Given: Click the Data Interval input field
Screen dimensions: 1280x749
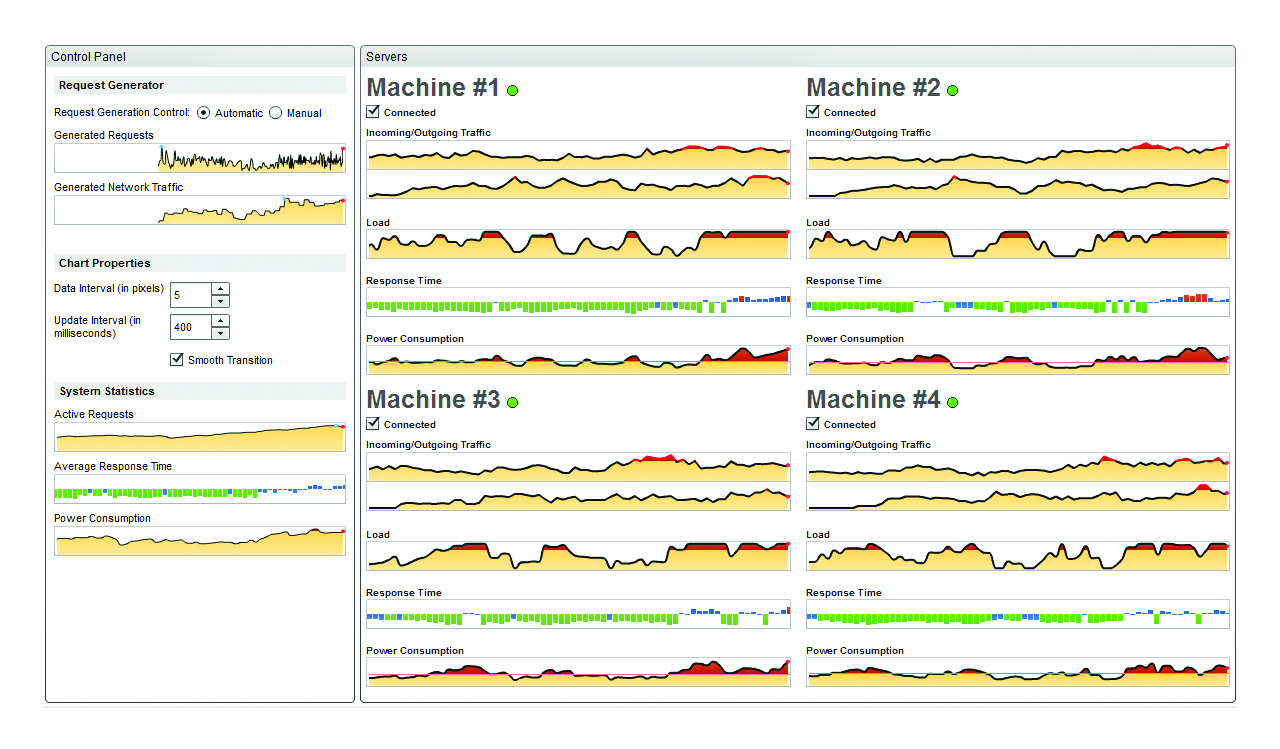Looking at the screenshot, I should [x=190, y=295].
